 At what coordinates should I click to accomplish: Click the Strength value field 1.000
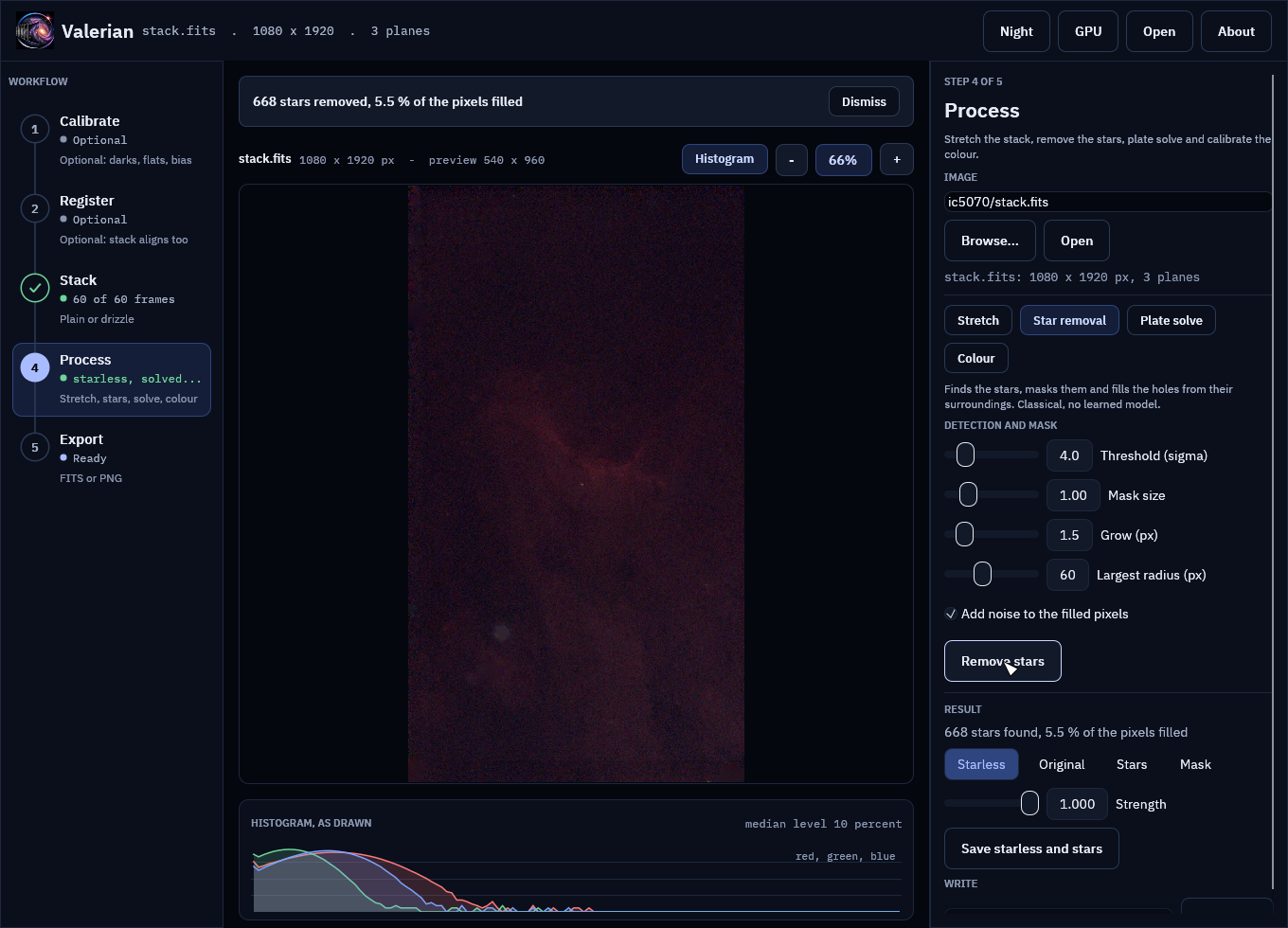coord(1077,804)
